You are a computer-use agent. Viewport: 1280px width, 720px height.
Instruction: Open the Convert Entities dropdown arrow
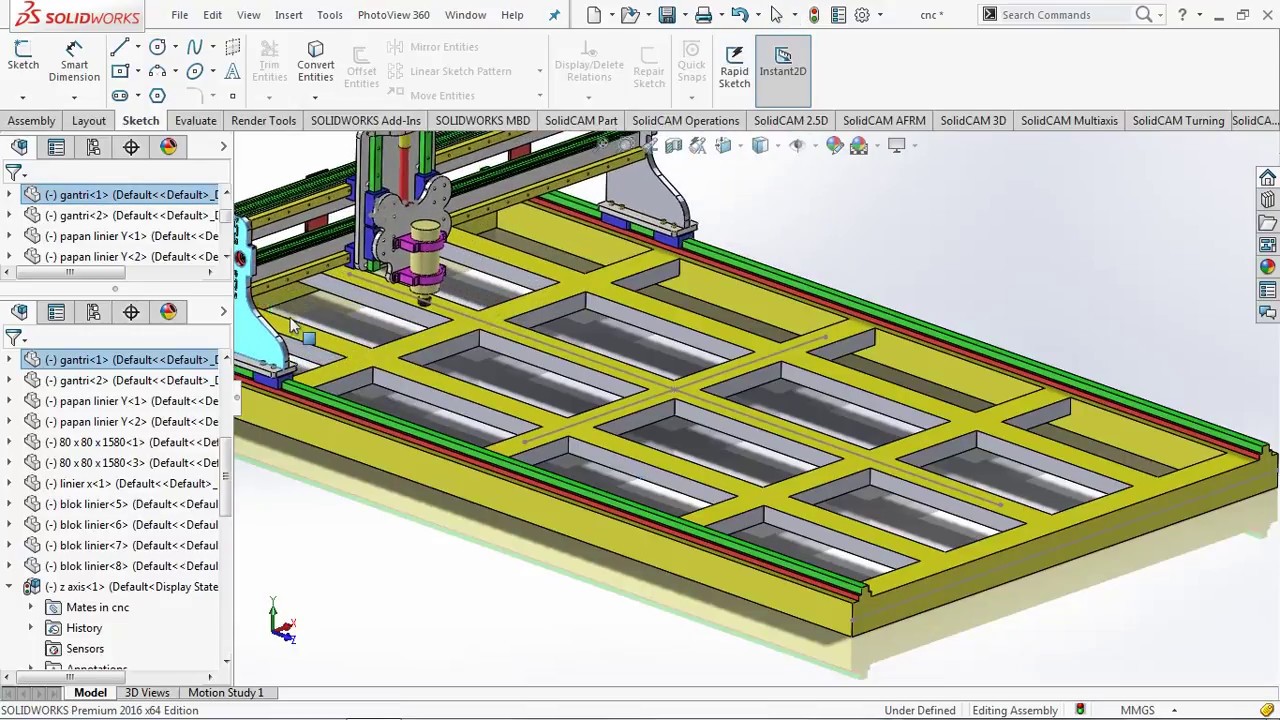coord(315,97)
